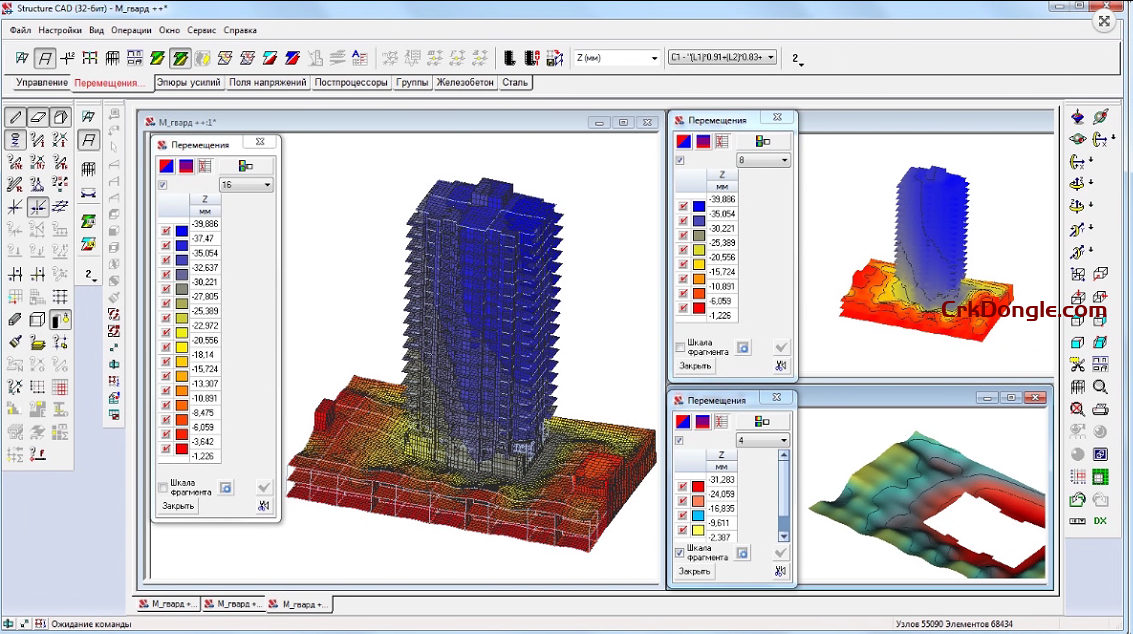Click the color scale settings icon in left Перемещения panel

point(245,165)
